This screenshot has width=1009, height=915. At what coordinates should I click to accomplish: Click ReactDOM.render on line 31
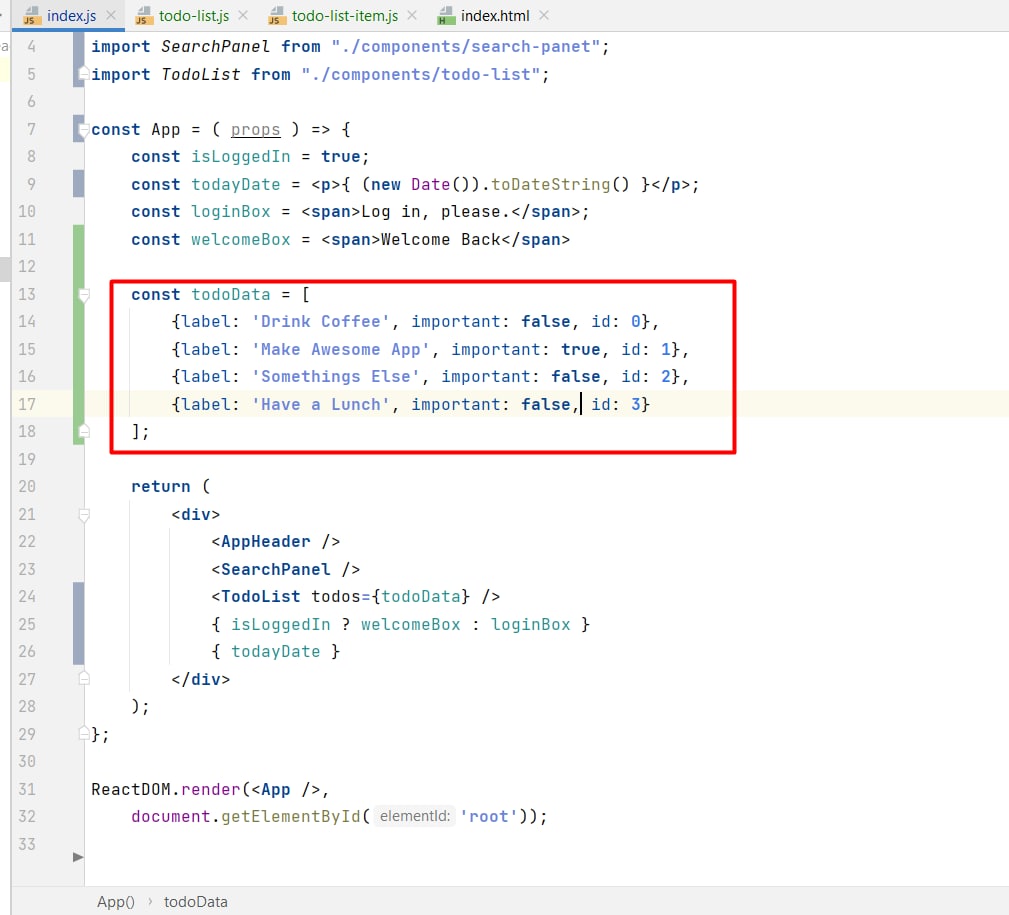click(x=166, y=790)
